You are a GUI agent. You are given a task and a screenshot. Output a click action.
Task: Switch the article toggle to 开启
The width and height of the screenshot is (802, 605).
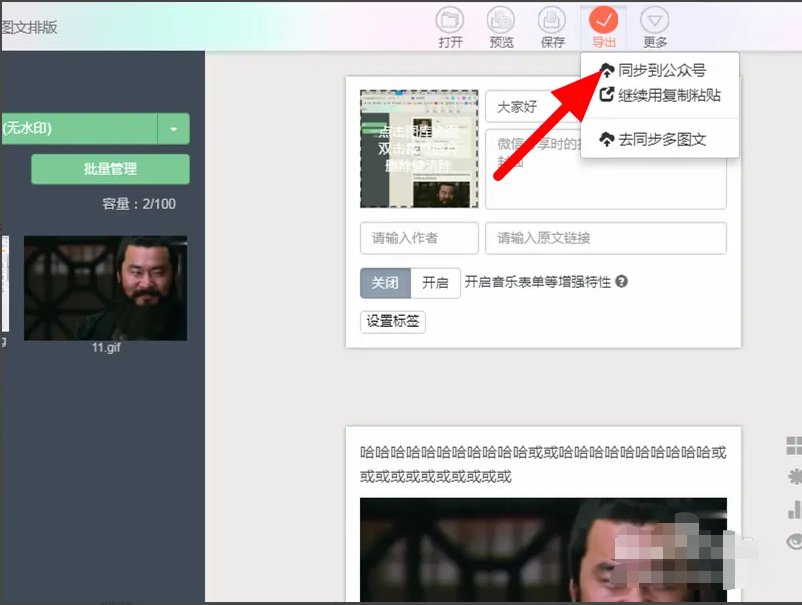[x=437, y=283]
